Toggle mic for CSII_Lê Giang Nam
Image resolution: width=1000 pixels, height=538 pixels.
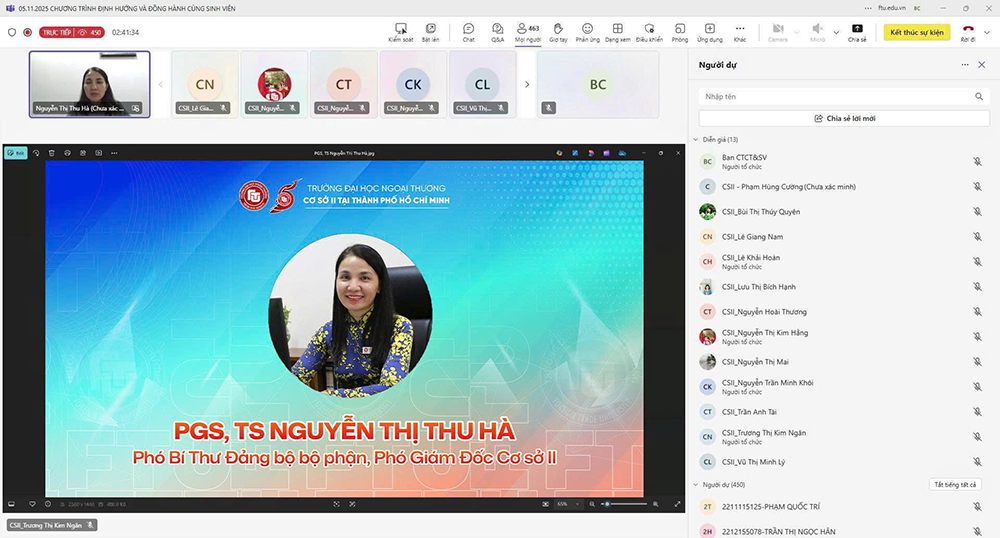tap(977, 236)
